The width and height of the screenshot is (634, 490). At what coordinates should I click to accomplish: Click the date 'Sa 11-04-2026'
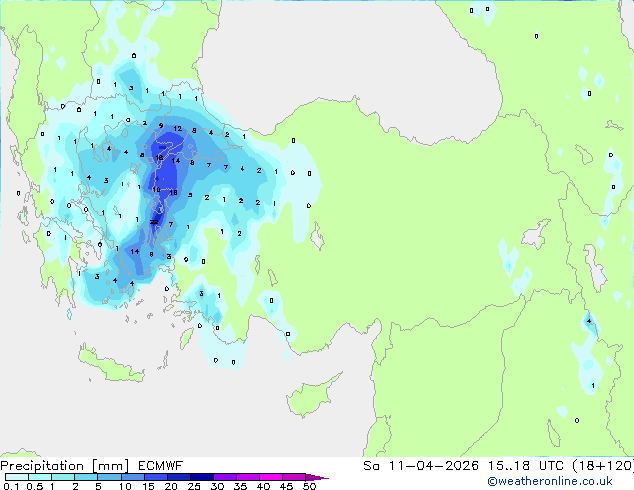(421, 466)
